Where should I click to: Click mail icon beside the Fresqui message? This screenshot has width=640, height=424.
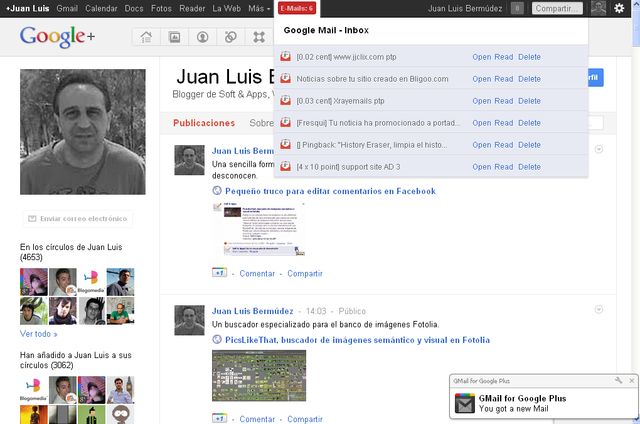(x=286, y=122)
